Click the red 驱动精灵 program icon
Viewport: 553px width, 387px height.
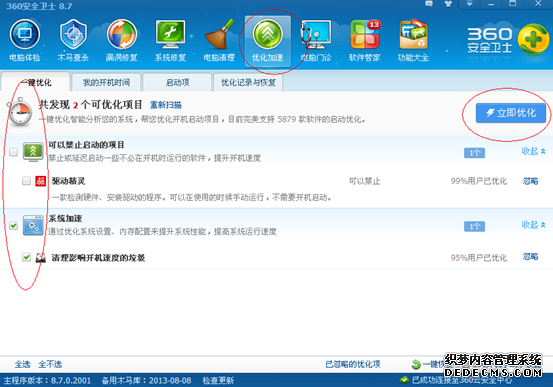[41, 181]
